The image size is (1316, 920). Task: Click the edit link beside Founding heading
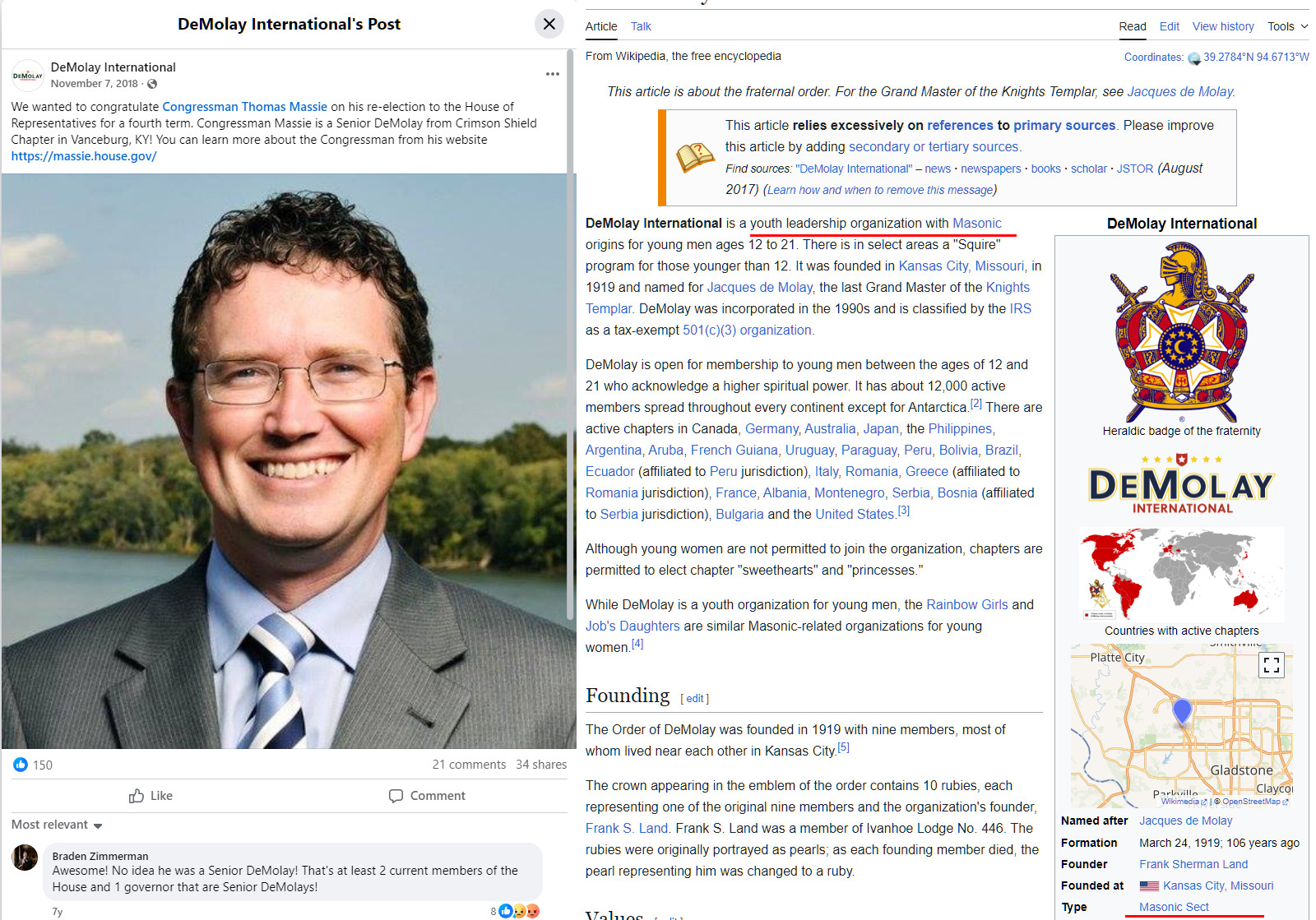[x=695, y=698]
